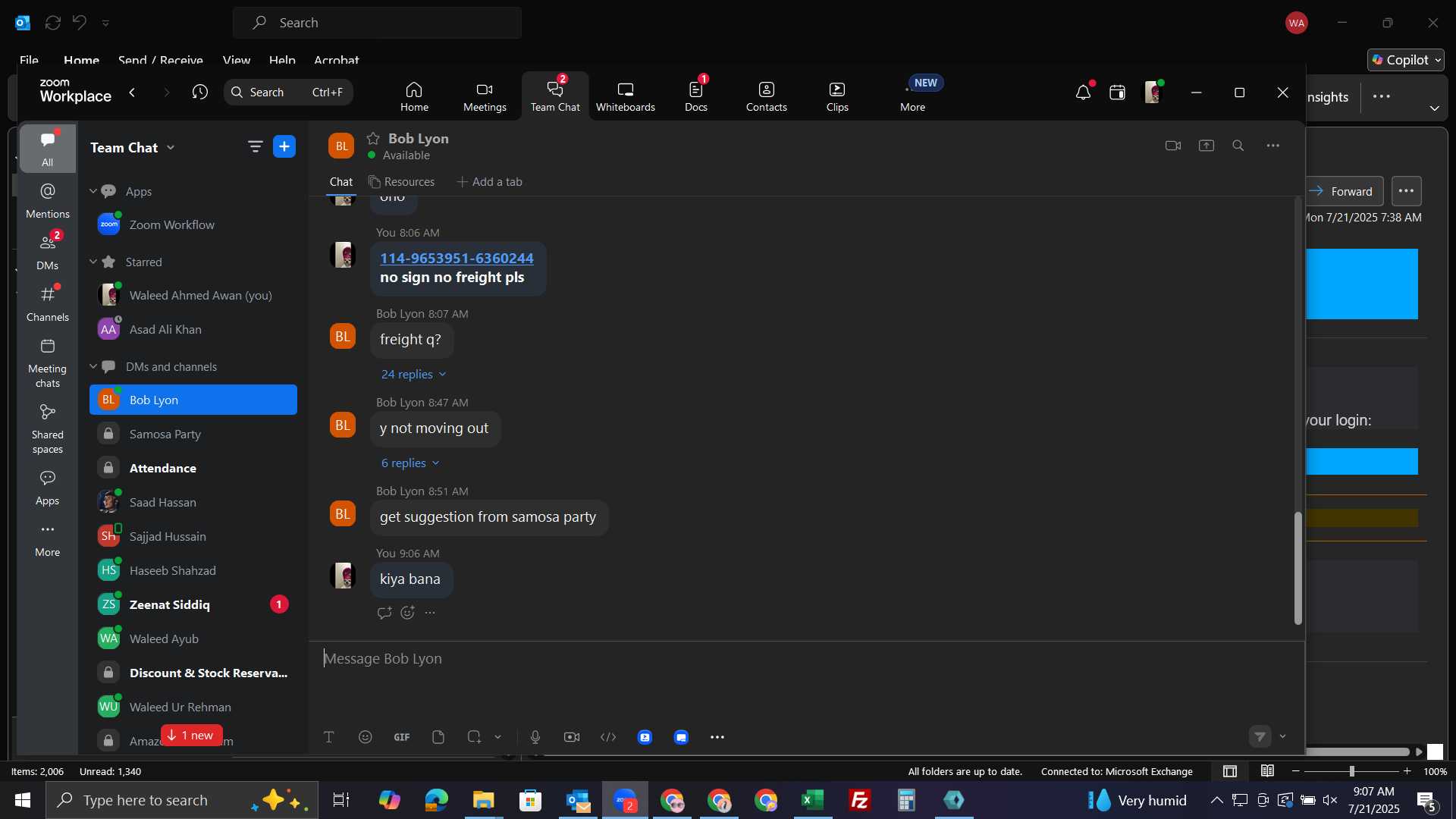Open Clips in Zoom
The width and height of the screenshot is (1456, 819).
[837, 96]
